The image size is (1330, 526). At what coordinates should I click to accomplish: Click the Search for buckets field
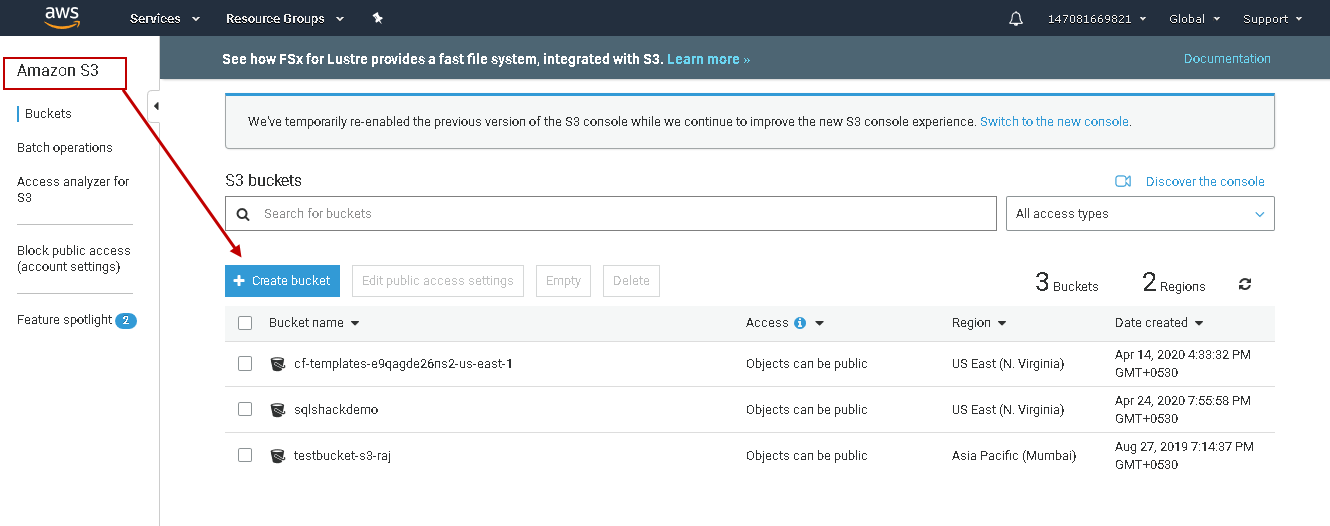(620, 213)
